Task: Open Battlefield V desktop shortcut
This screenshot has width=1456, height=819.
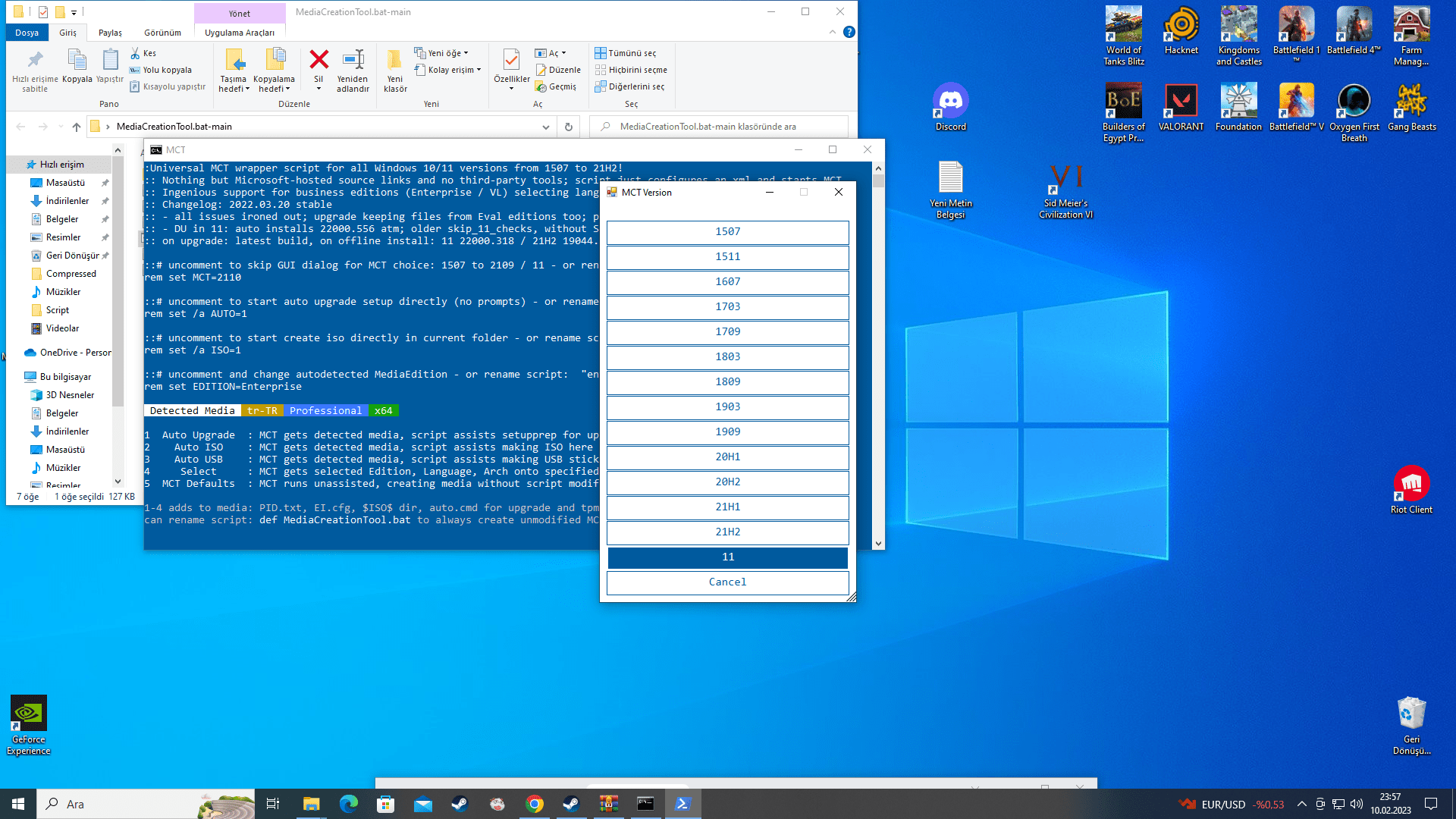Action: pos(1297,107)
